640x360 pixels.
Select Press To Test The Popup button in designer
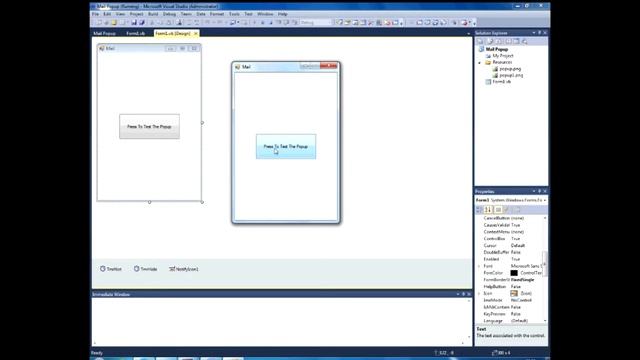pyautogui.click(x=149, y=127)
